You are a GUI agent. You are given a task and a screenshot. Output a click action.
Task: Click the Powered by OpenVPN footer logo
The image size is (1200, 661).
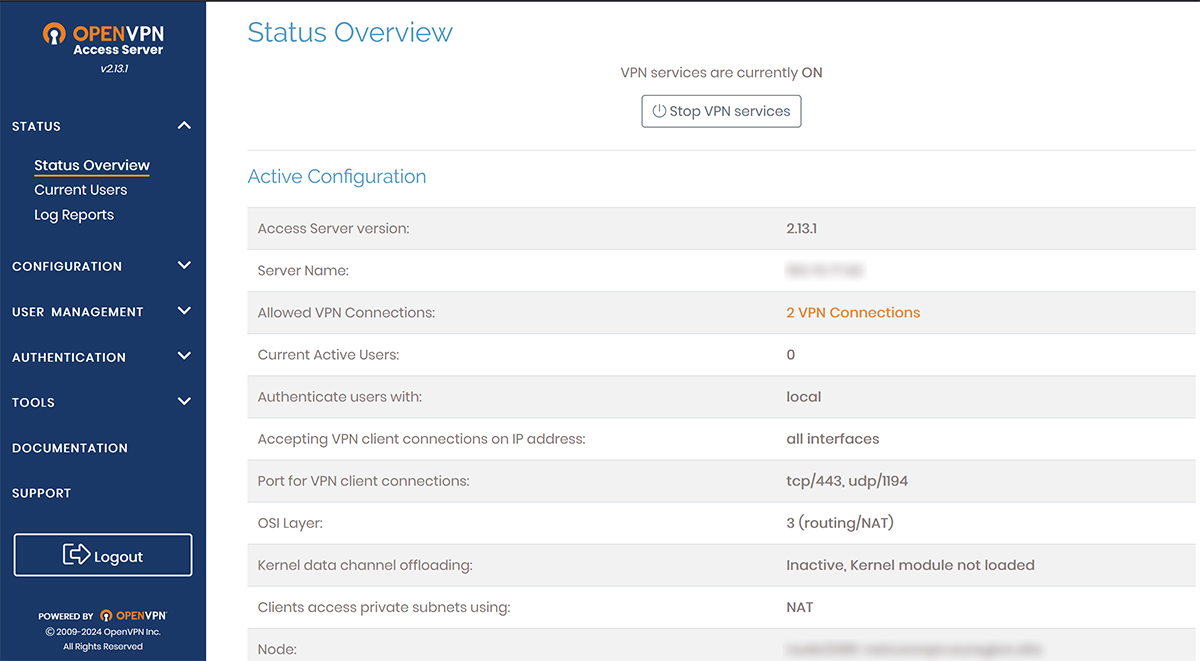pos(133,616)
